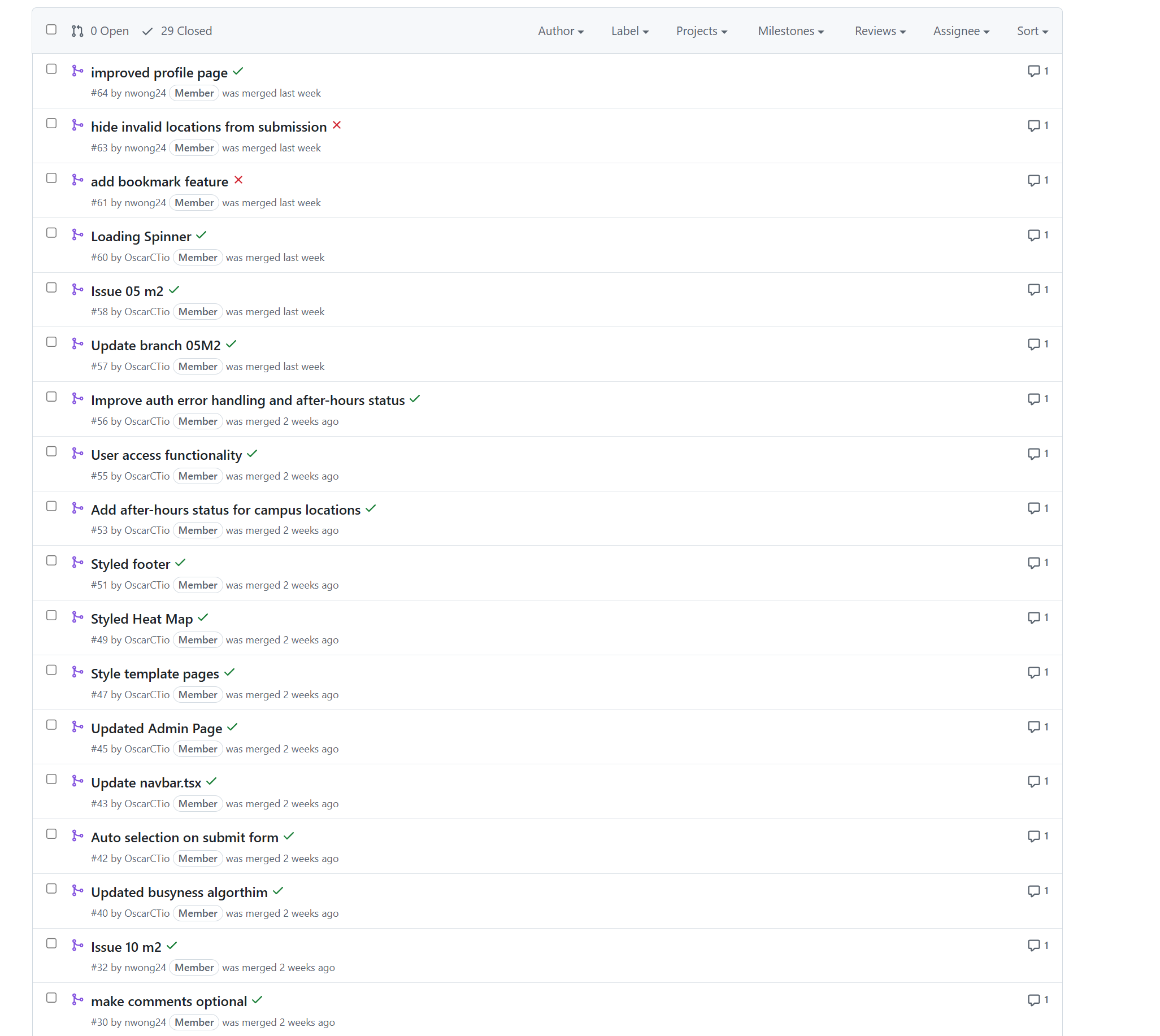
Task: Toggle the select-all checkbox in header
Action: [x=51, y=29]
